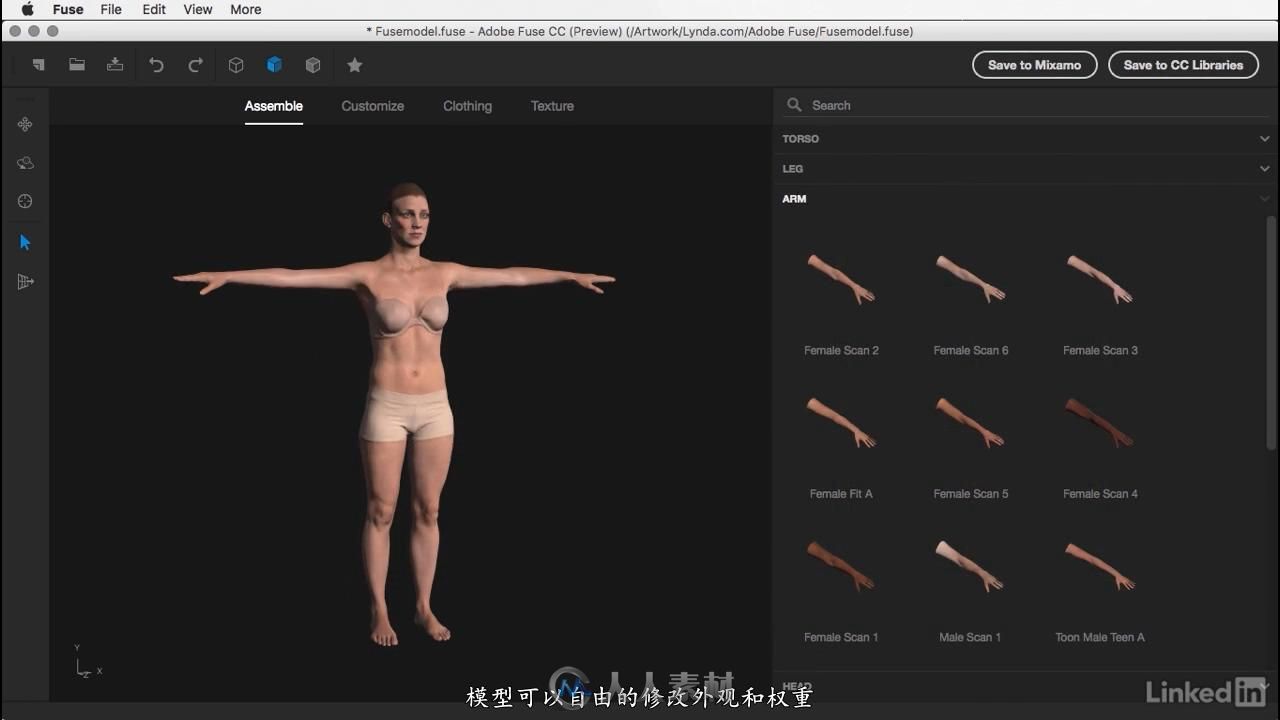Click the TORSO section label
This screenshot has width=1280, height=720.
(x=800, y=139)
